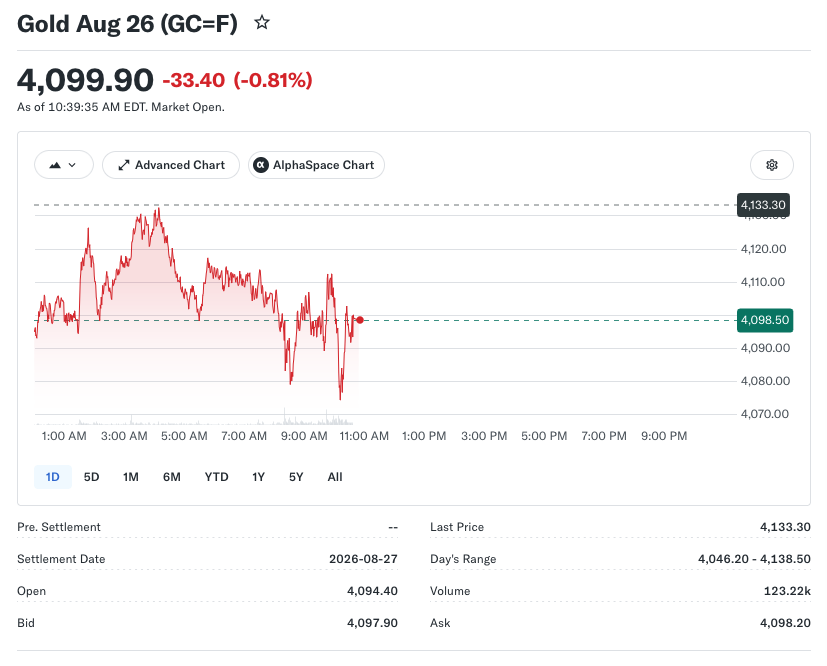Click the Open value 4,094.40
Screen dimensions: 827x666
pyautogui.click(x=372, y=591)
